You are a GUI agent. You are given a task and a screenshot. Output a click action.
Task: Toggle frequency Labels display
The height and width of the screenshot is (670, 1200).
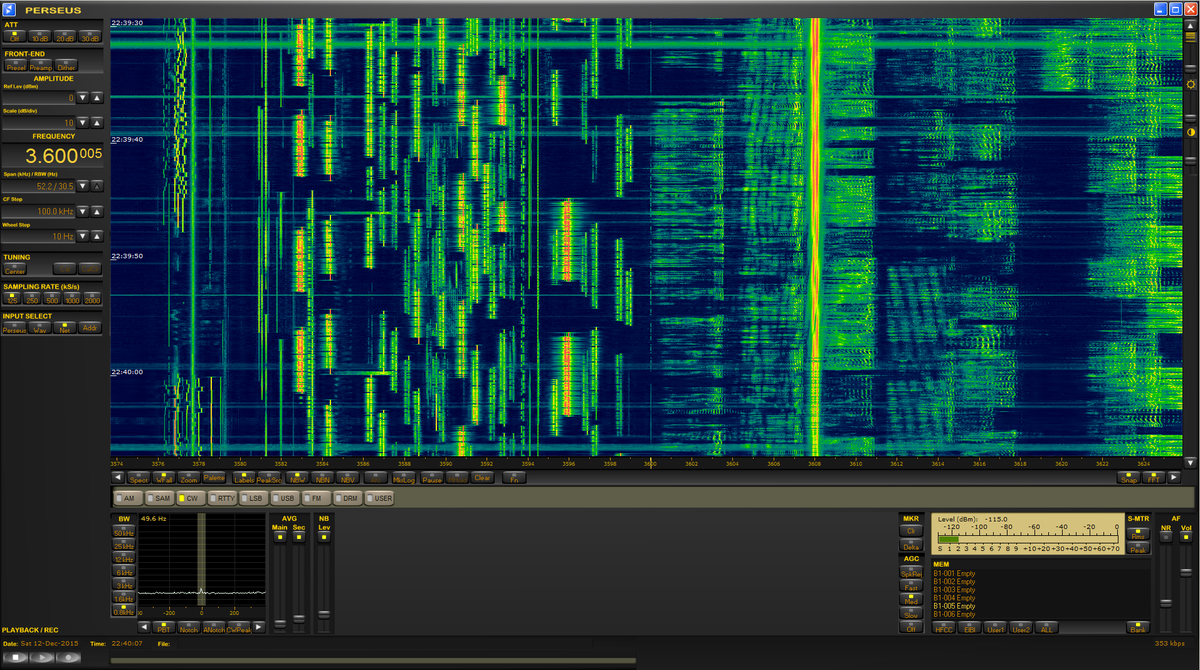(x=244, y=478)
